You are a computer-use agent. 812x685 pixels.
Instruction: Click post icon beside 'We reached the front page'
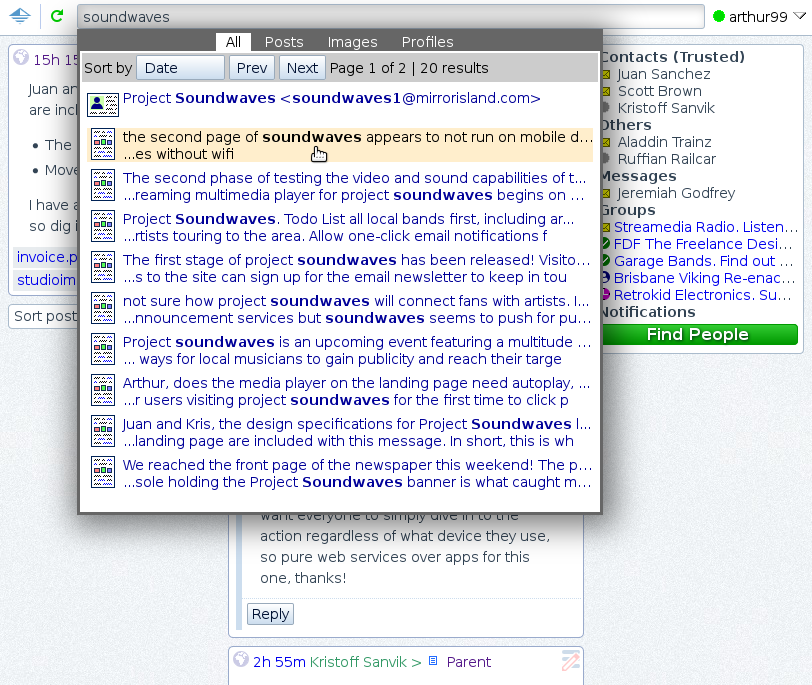103,472
